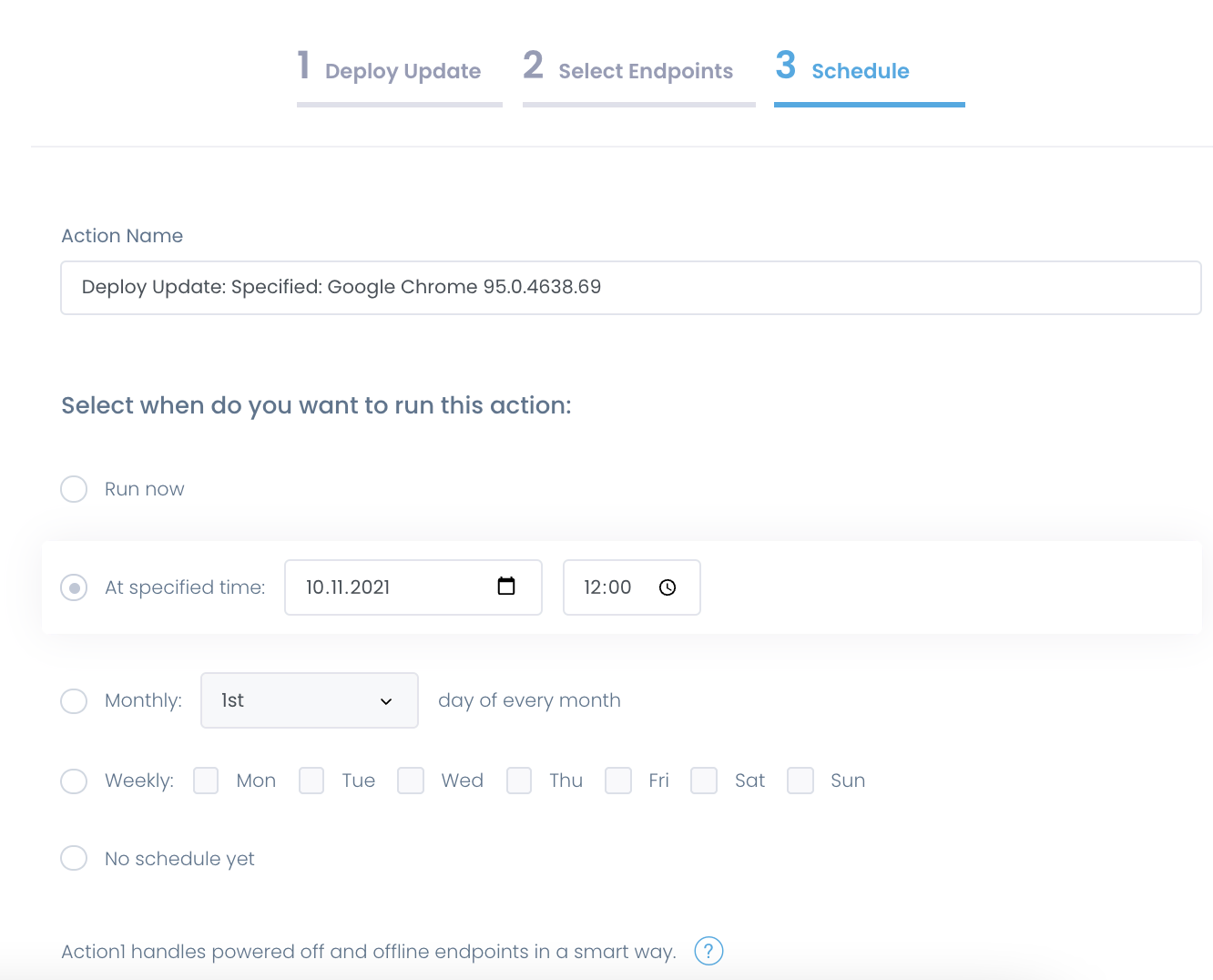Open the calendar date picker icon

[505, 587]
